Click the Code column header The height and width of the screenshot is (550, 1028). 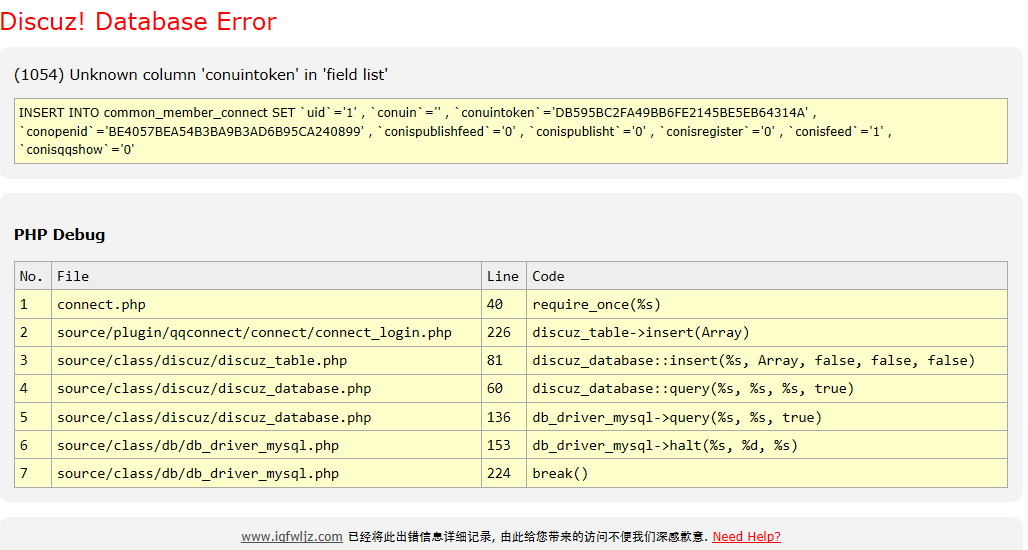(x=766, y=276)
